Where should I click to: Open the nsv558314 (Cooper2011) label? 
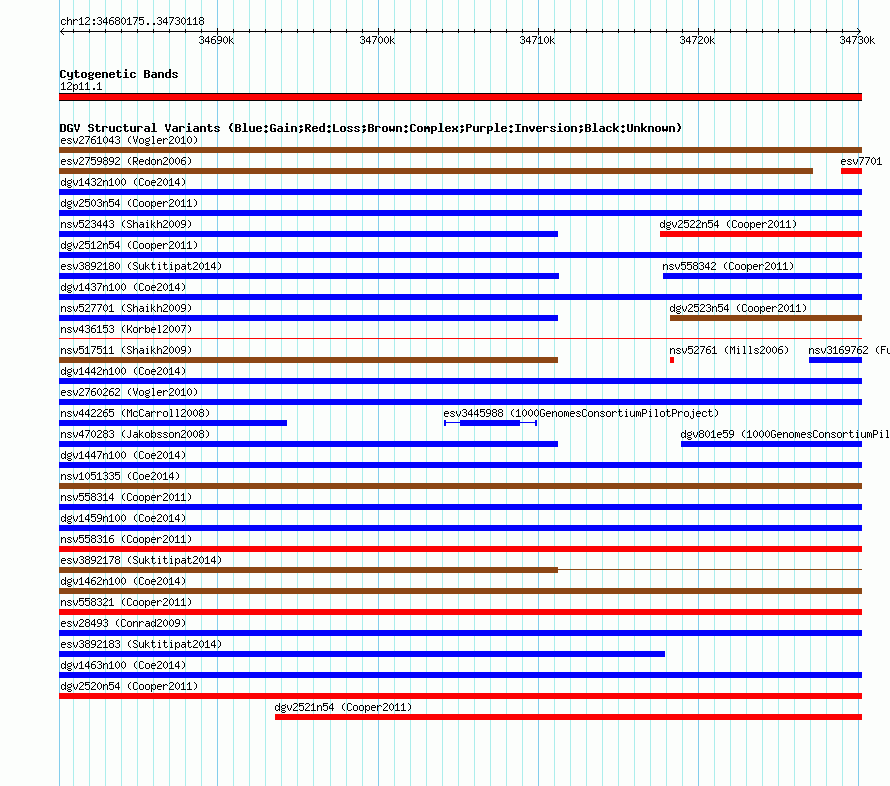click(126, 497)
